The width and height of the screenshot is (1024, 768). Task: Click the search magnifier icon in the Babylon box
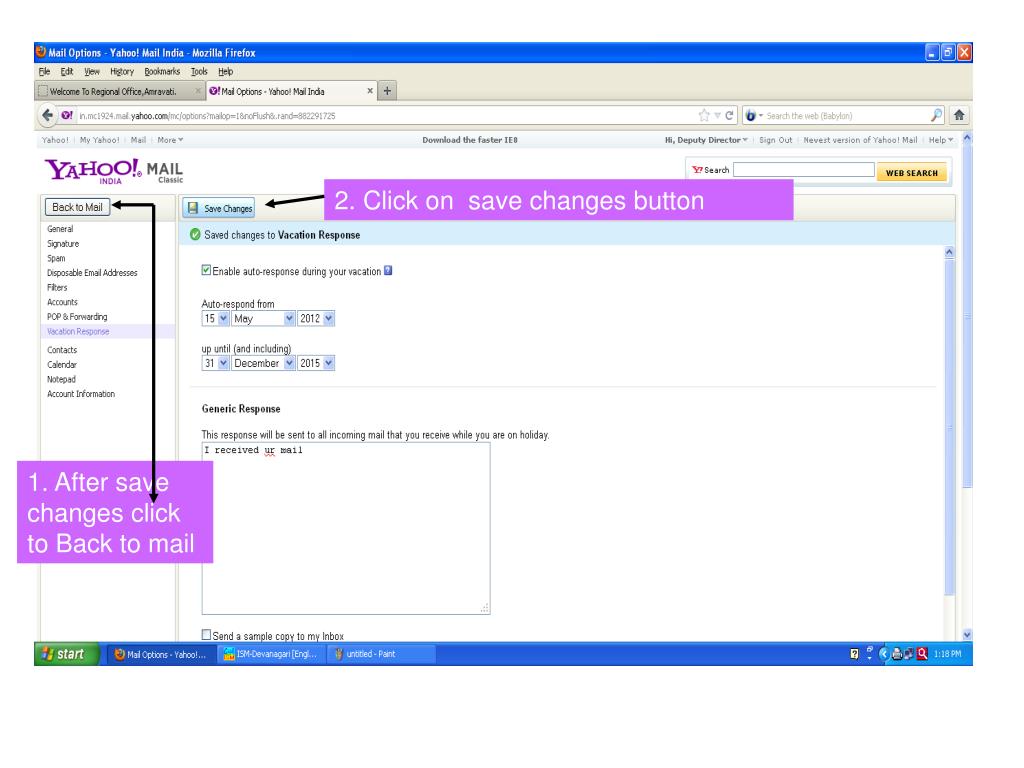click(936, 116)
